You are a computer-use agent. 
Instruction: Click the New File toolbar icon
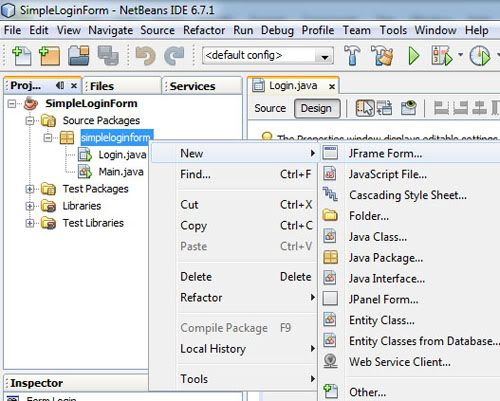click(22, 56)
